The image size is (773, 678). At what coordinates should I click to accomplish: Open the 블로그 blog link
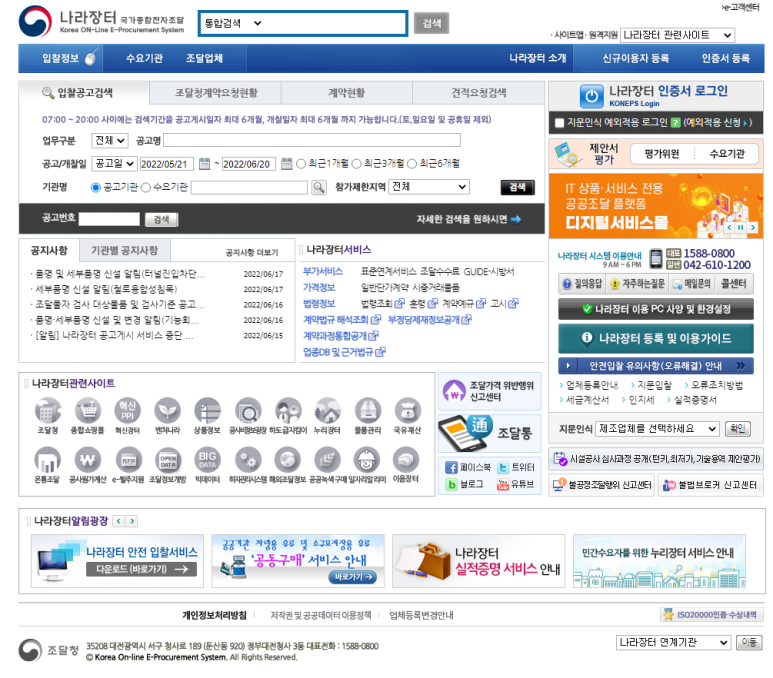point(464,484)
